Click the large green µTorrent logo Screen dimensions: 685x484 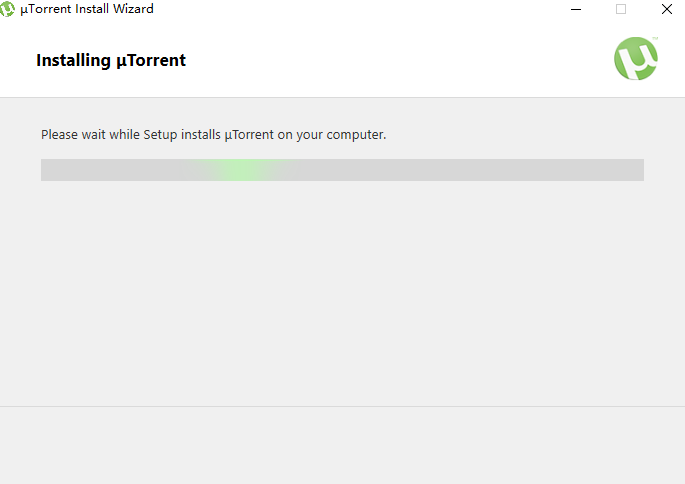click(x=636, y=59)
